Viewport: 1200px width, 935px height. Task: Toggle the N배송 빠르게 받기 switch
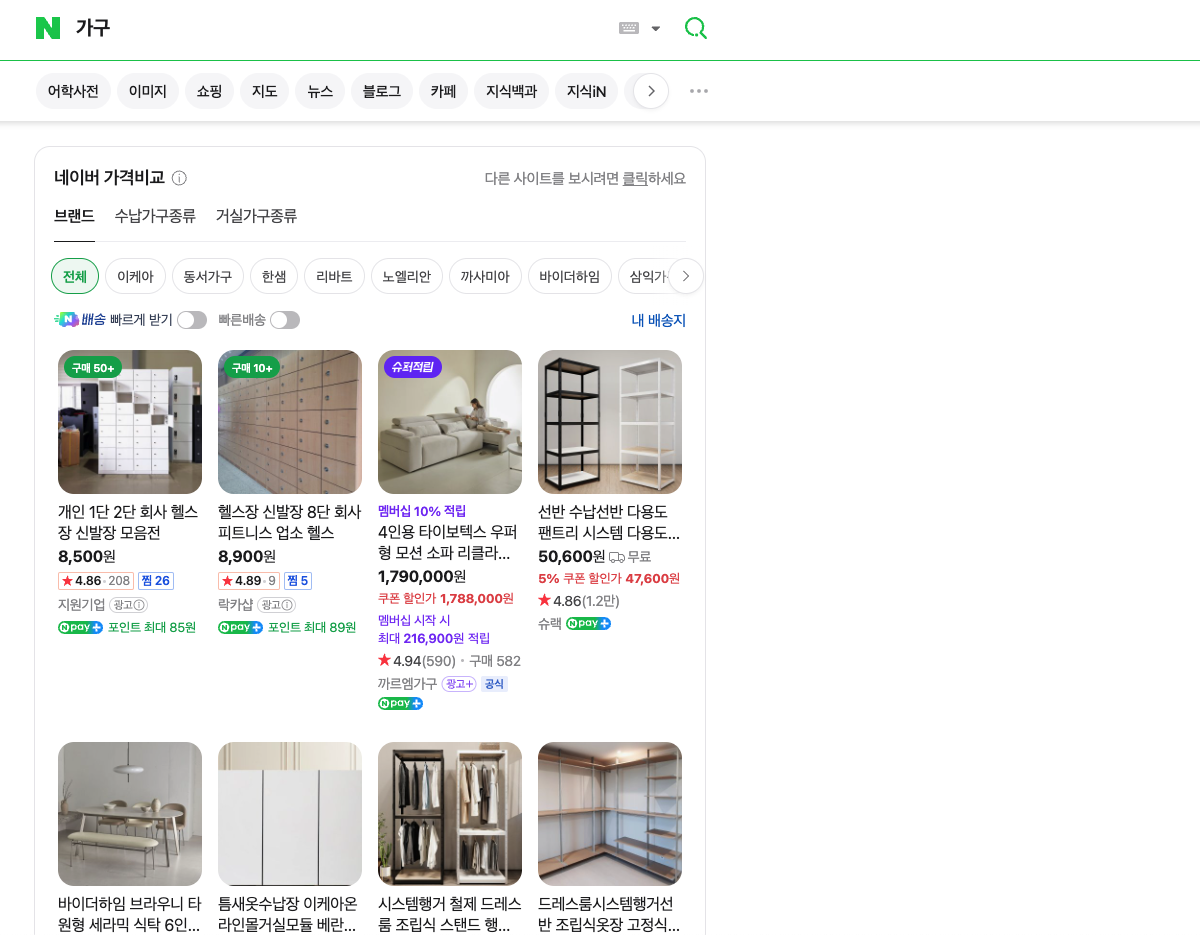[x=192, y=320]
